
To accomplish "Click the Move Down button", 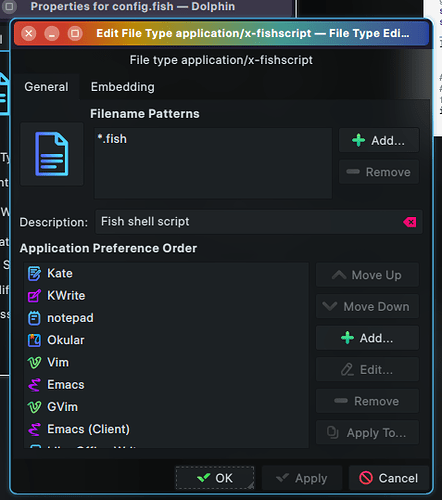I will coord(367,306).
